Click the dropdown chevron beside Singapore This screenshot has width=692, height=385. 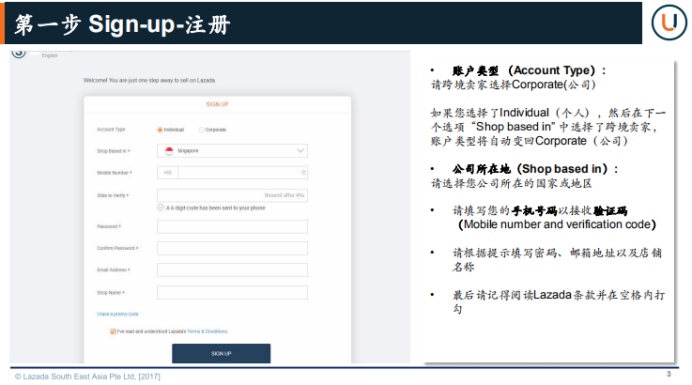coord(300,151)
